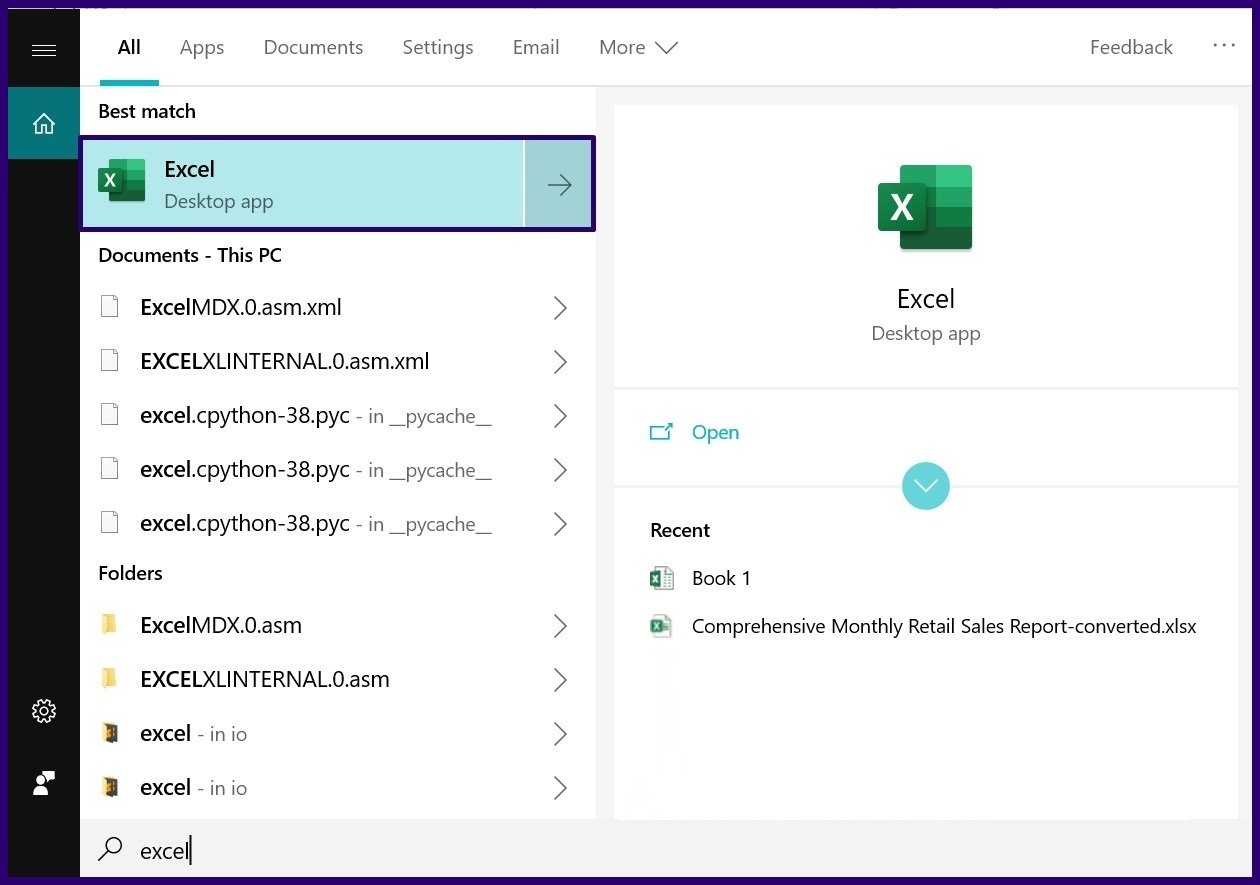
Task: Click the Home icon in sidebar
Action: point(44,123)
